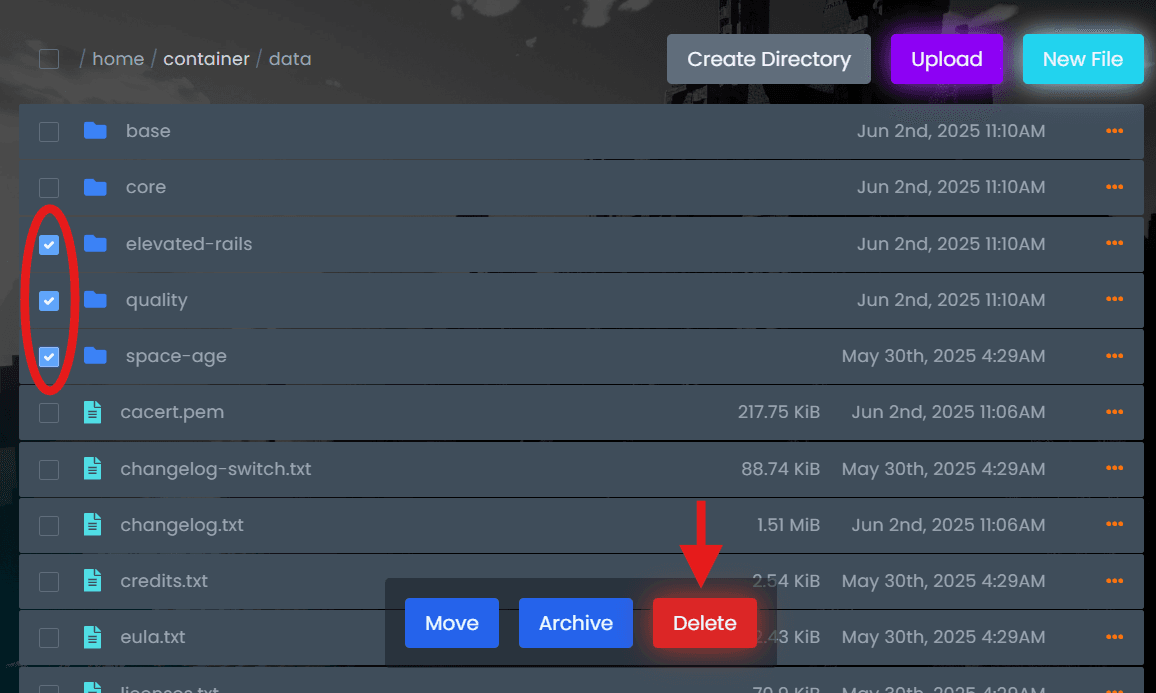
Task: Check the cacert.pem checkbox
Action: pos(49,413)
